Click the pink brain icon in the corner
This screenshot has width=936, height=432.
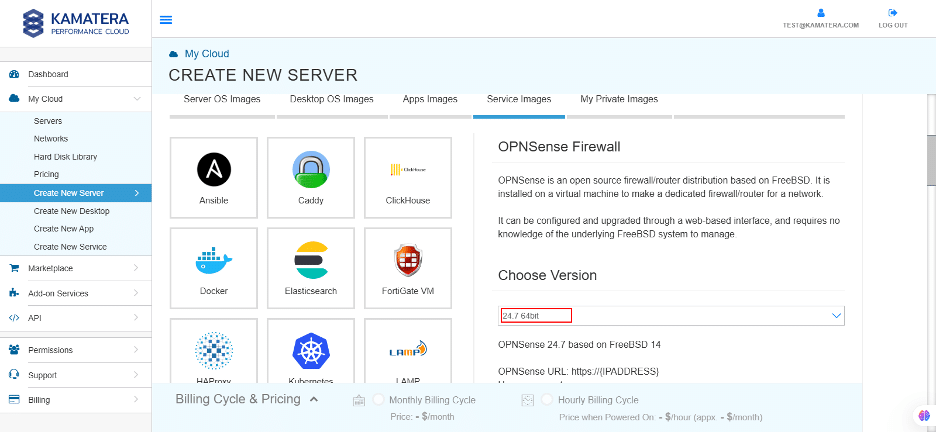tap(925, 415)
